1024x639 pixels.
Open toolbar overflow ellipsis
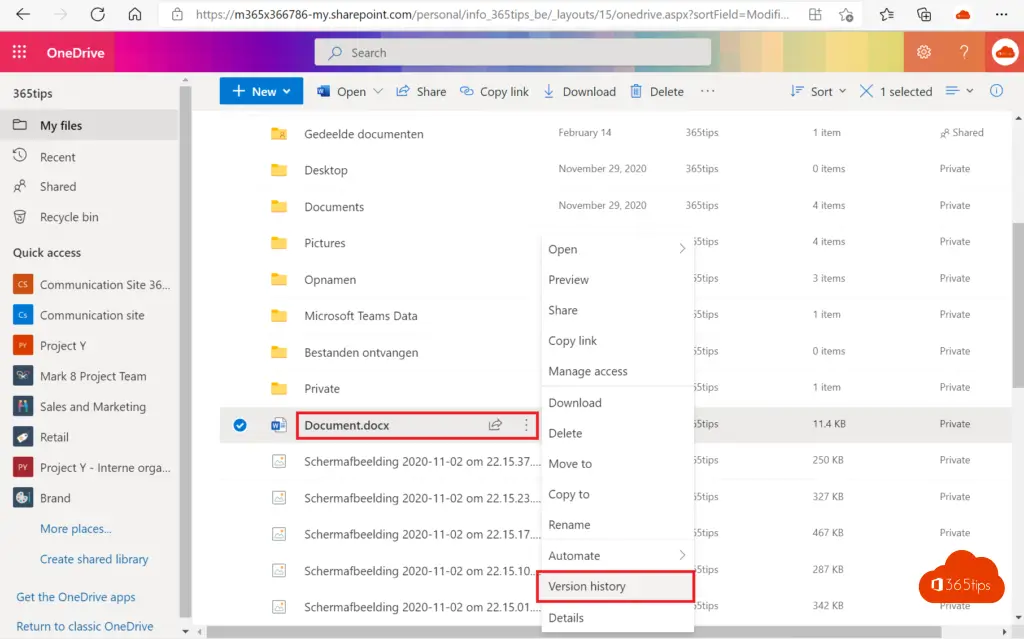coord(707,91)
